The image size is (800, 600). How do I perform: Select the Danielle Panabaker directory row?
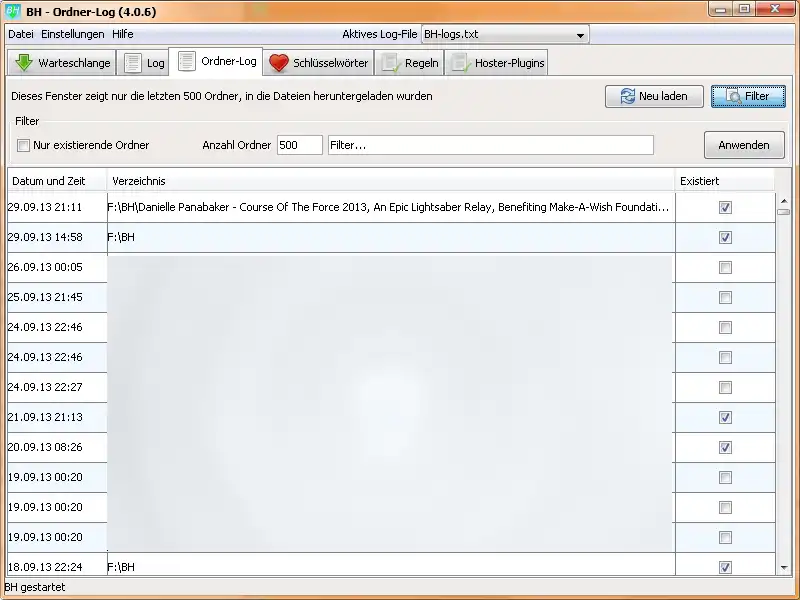tap(391, 207)
